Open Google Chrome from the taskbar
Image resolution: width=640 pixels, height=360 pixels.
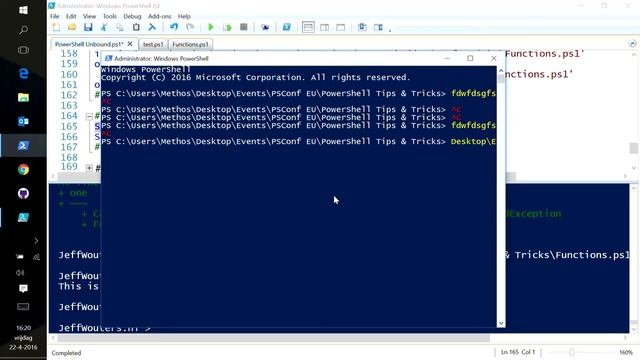point(23,169)
